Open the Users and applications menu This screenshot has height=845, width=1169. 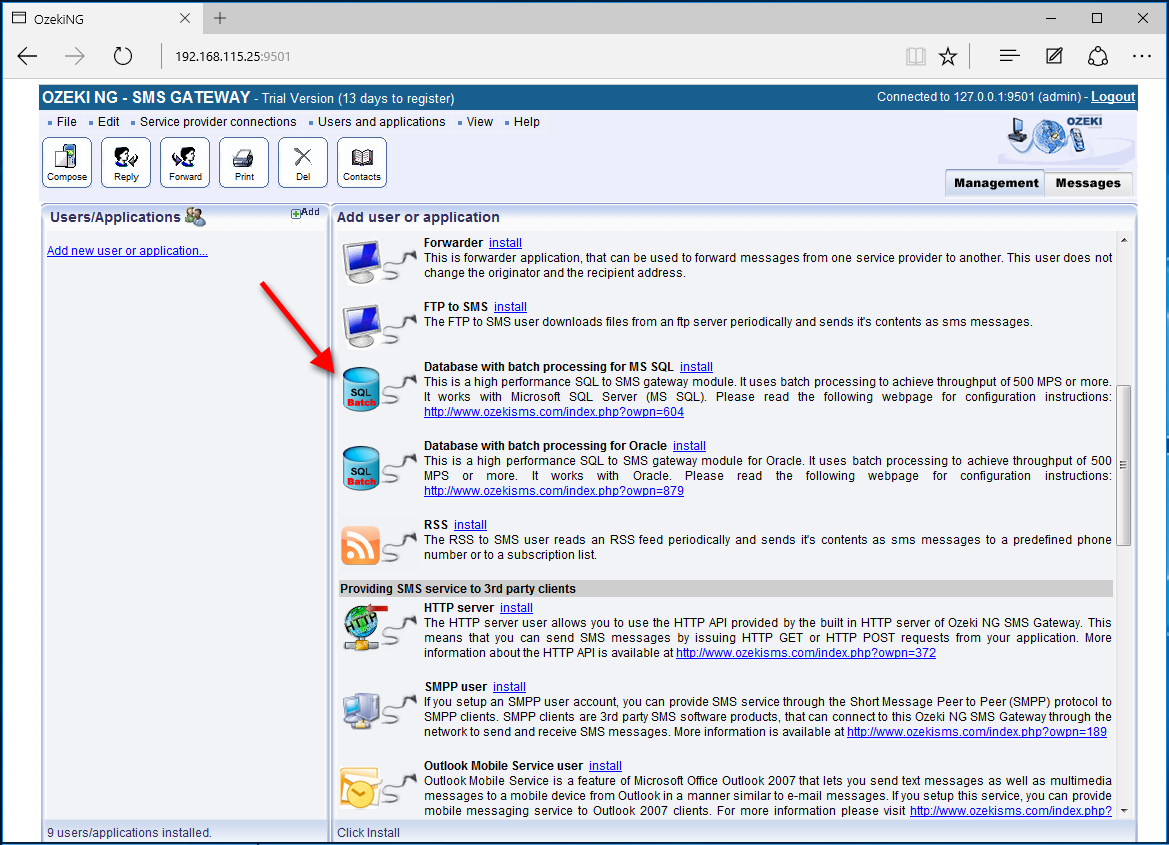pos(381,122)
